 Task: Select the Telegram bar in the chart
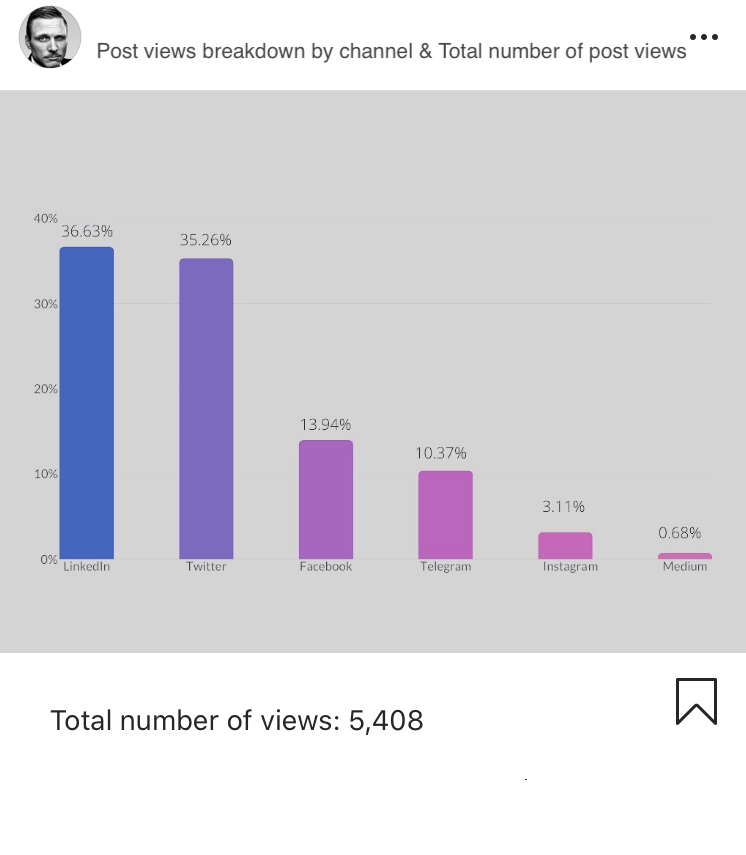[446, 515]
